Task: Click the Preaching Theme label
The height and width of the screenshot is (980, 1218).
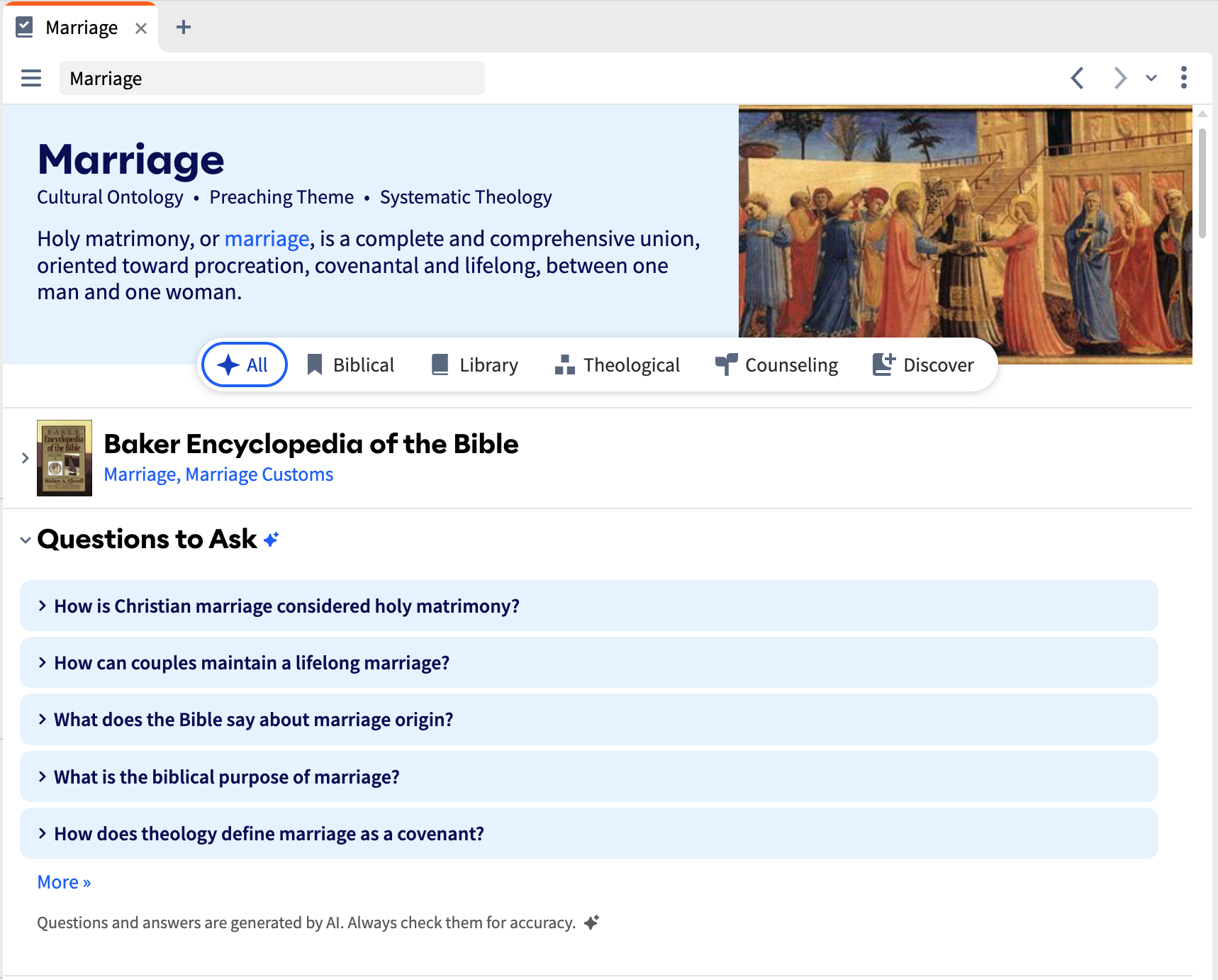Action: tap(281, 197)
